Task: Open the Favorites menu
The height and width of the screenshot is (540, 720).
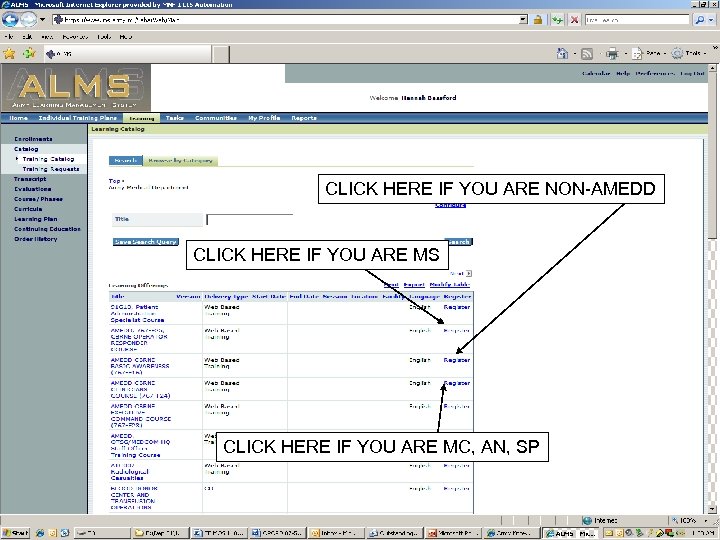Action: coord(75,37)
